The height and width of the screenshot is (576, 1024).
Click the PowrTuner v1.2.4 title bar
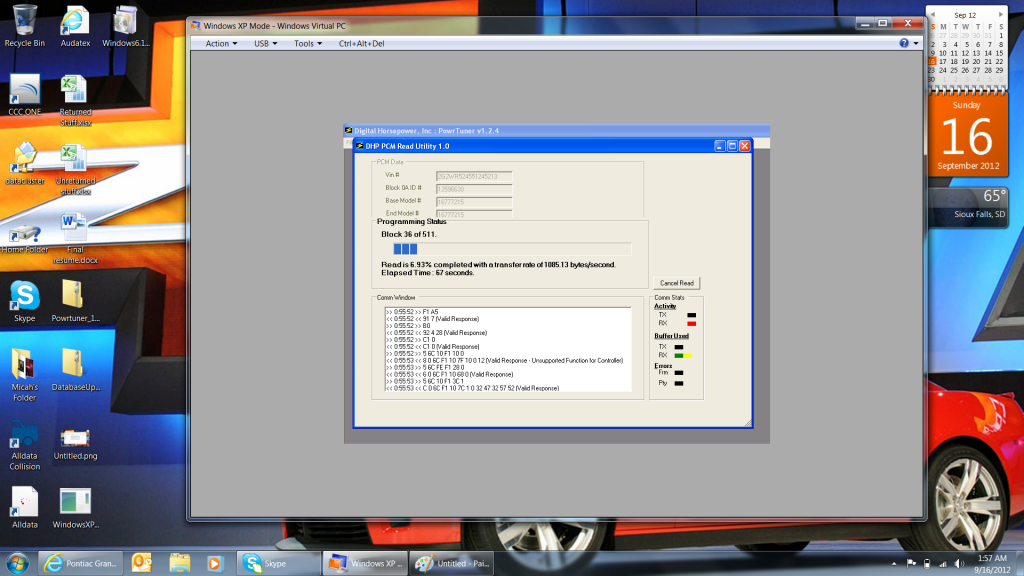(556, 131)
